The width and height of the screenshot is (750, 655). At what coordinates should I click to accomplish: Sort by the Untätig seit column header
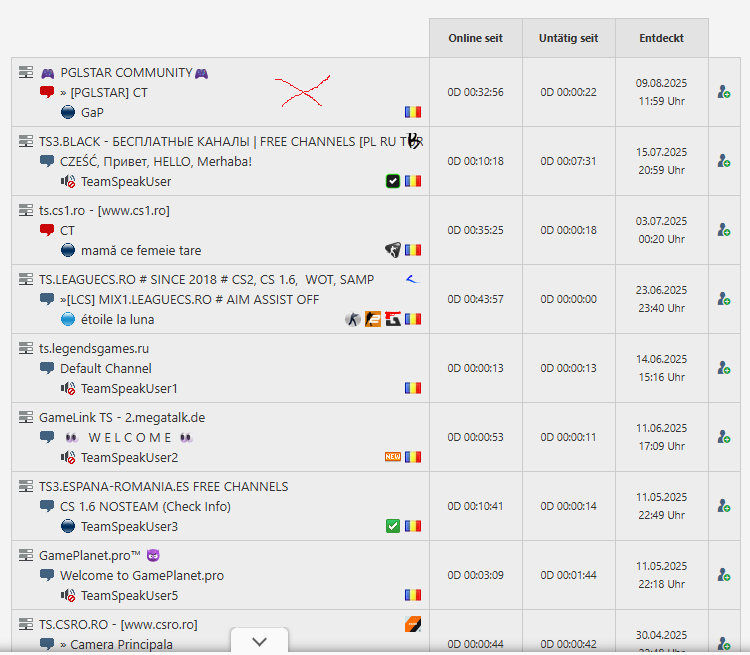pos(568,38)
